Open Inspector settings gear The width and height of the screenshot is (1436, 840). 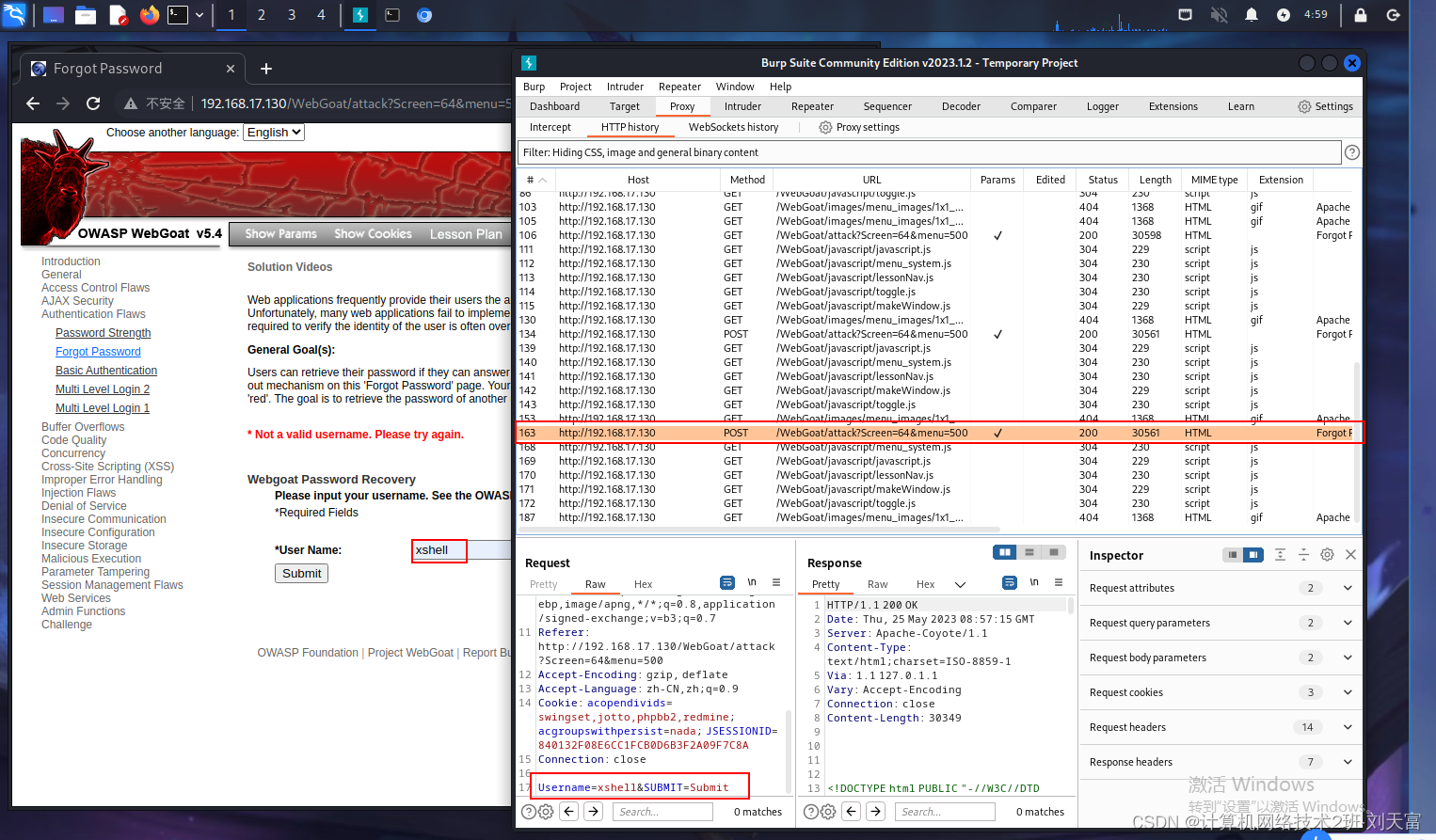[1327, 555]
